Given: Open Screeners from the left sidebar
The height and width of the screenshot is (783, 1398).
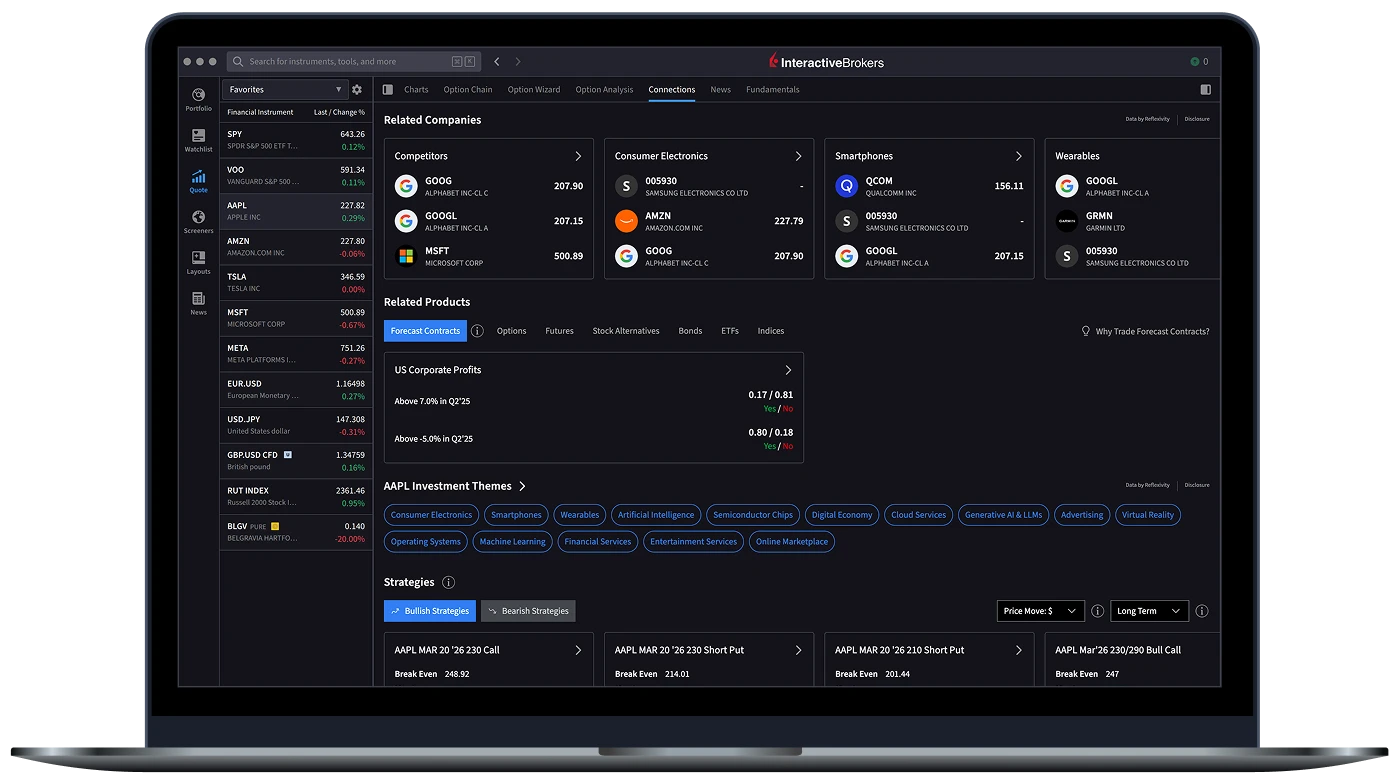Looking at the screenshot, I should pyautogui.click(x=199, y=222).
